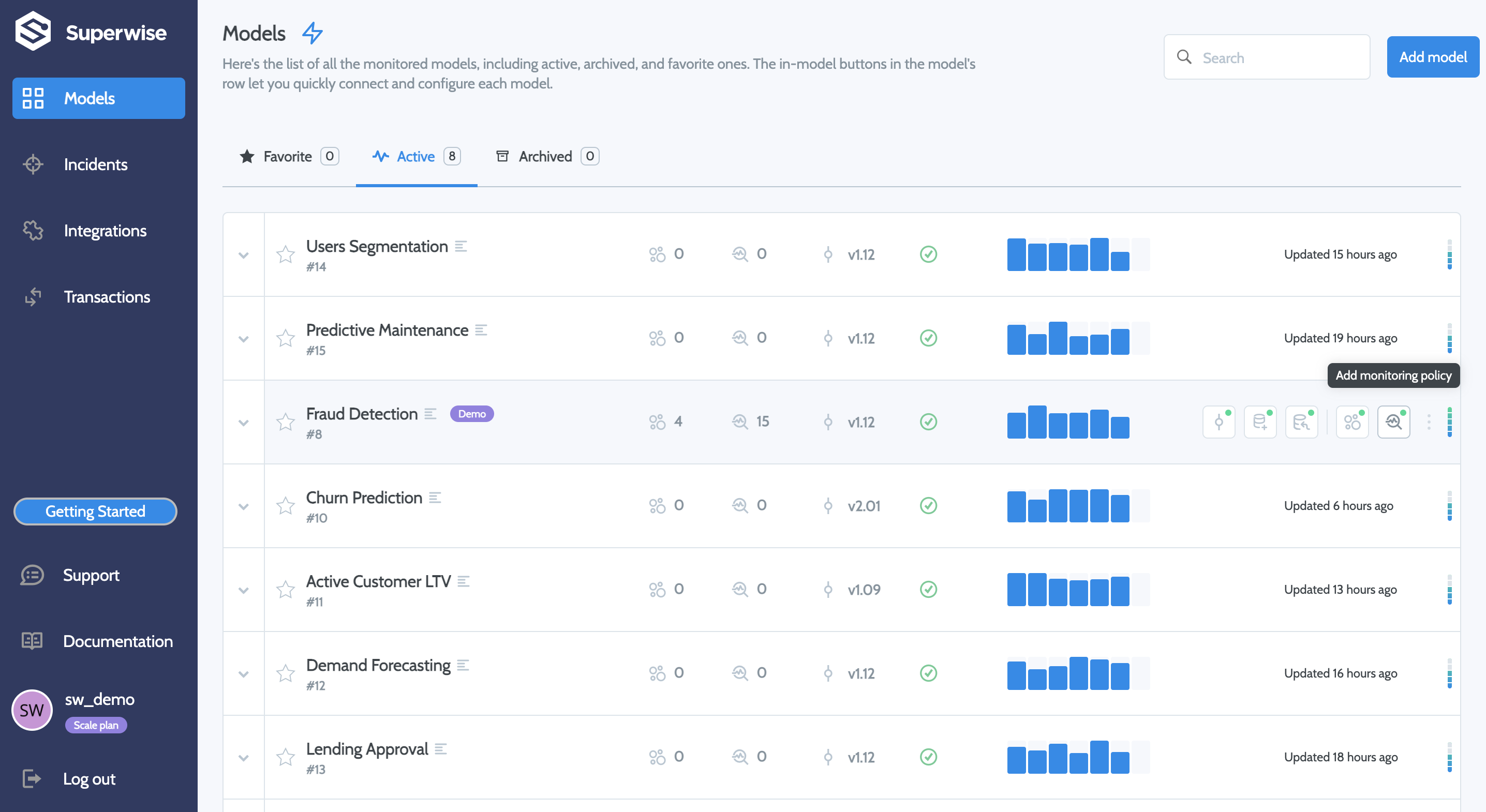Expand the Fraud Detection row details
Viewport: 1486px width, 812px height.
click(243, 422)
